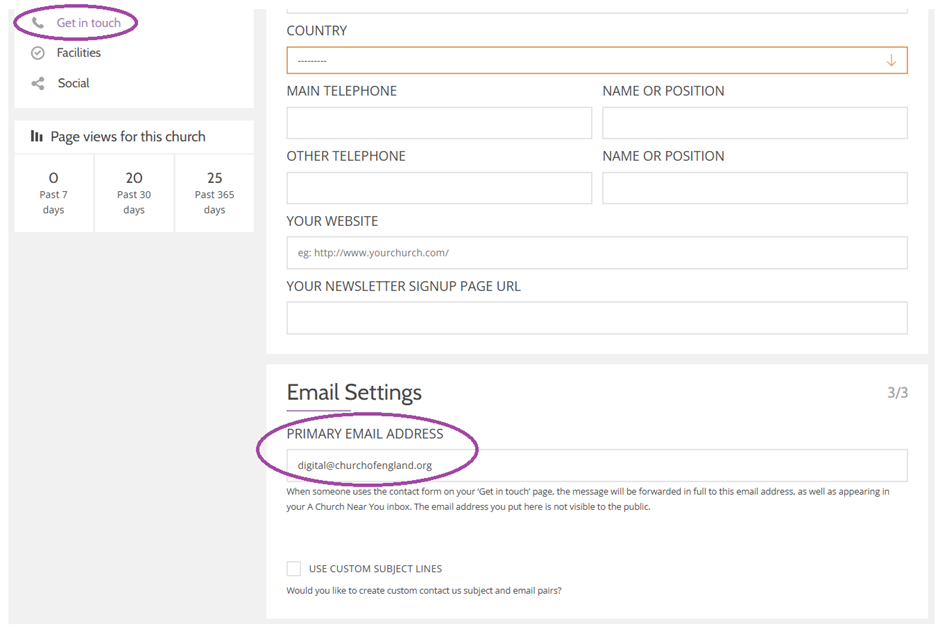Click the Primary Email Address field
This screenshot has height=629, width=940.
[597, 465]
